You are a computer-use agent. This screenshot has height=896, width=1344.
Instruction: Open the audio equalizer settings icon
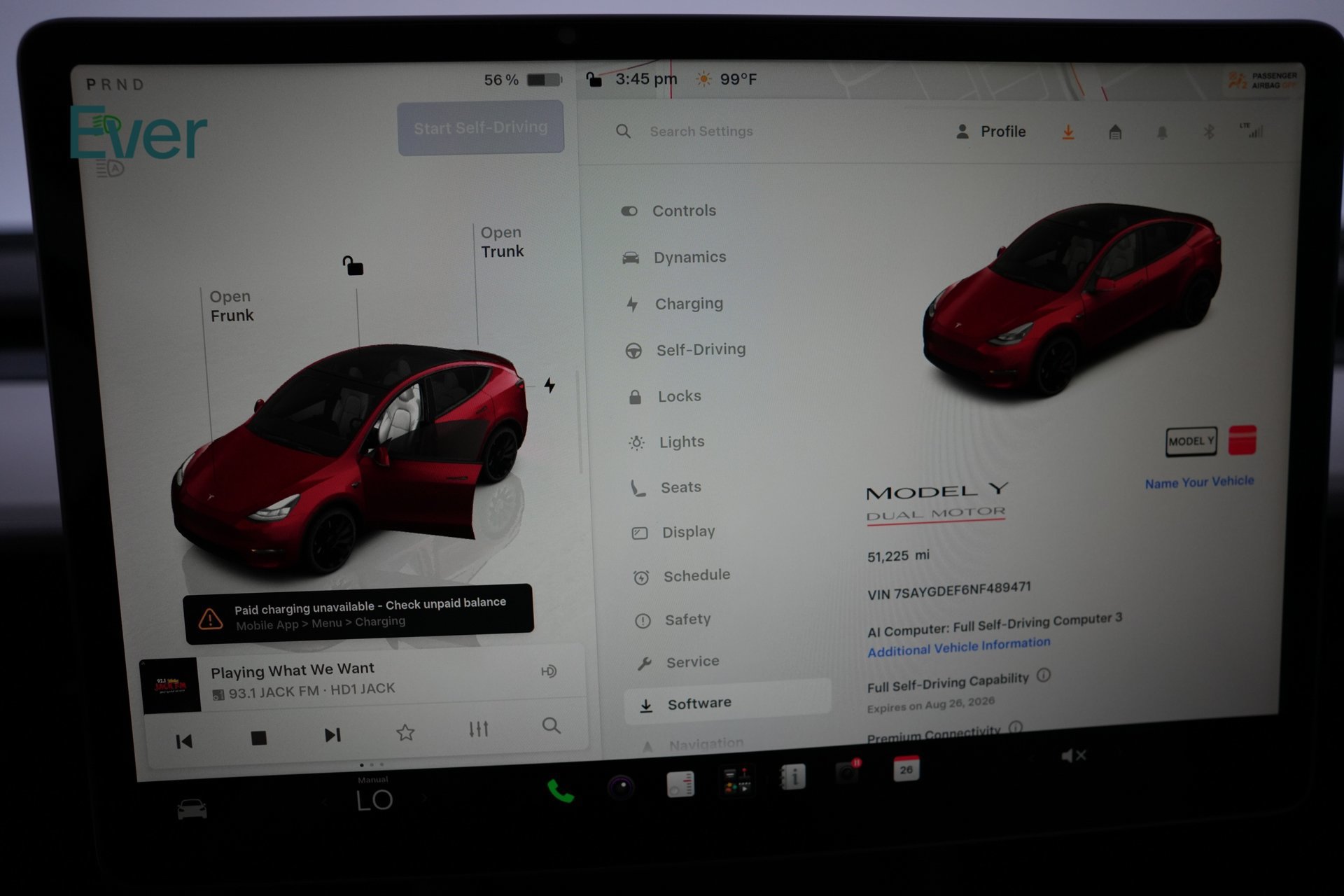(479, 729)
